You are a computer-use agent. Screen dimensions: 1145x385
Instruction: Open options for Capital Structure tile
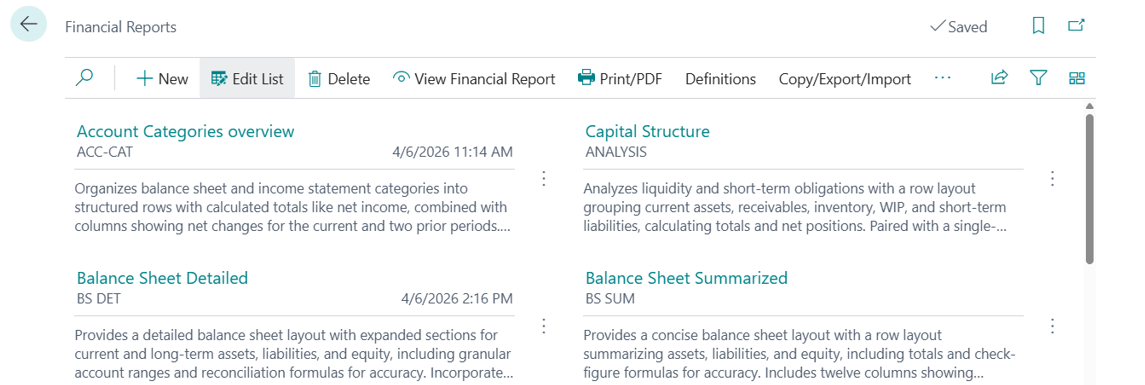(1052, 178)
